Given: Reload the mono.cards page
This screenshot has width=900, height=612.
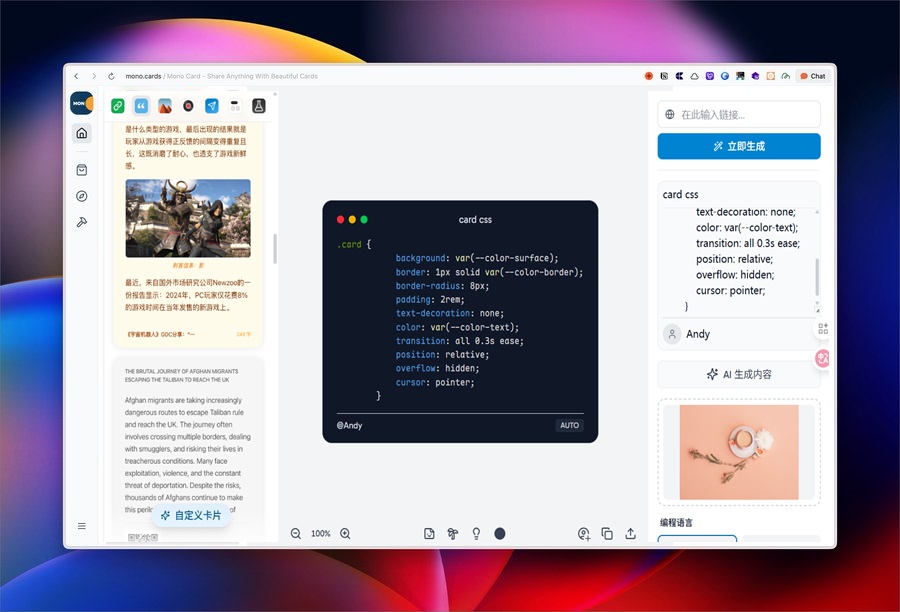Looking at the screenshot, I should 111,76.
